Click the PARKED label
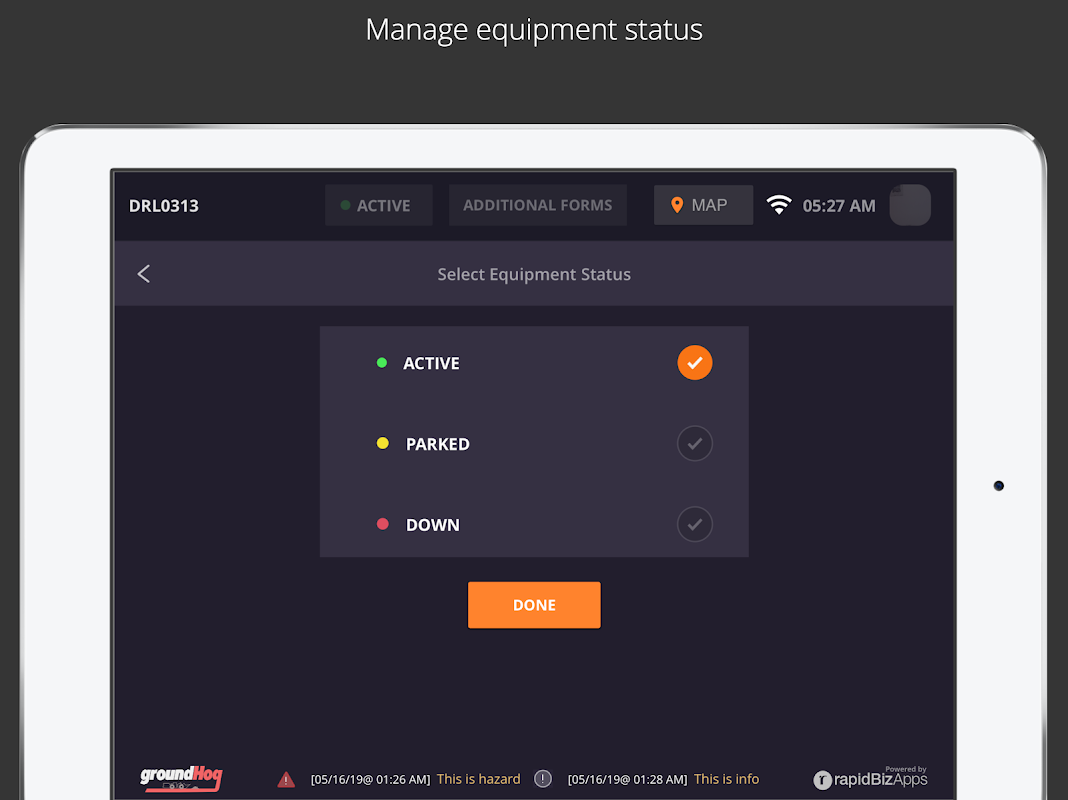1068x800 pixels. coord(438,444)
